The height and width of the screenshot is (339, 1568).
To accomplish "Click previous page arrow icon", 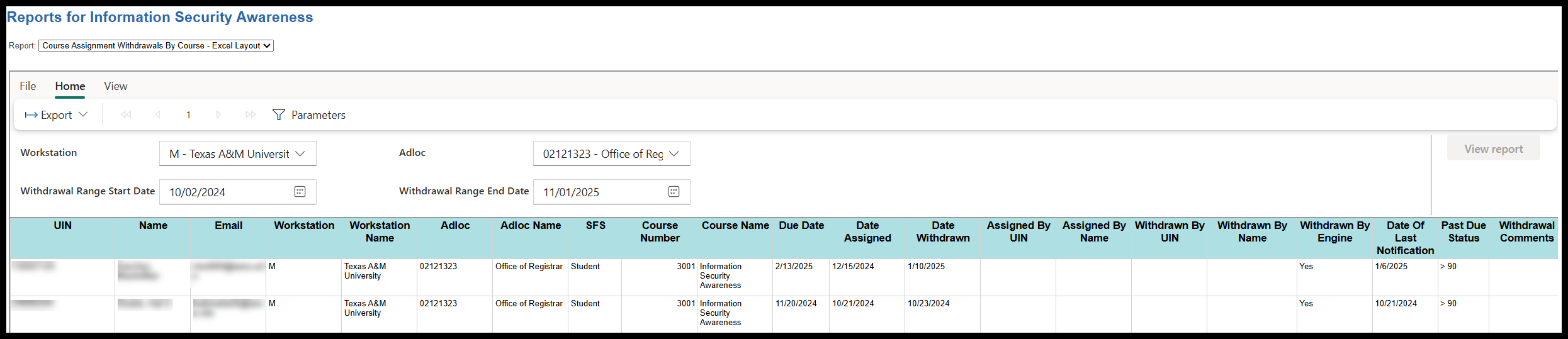I will 158,114.
